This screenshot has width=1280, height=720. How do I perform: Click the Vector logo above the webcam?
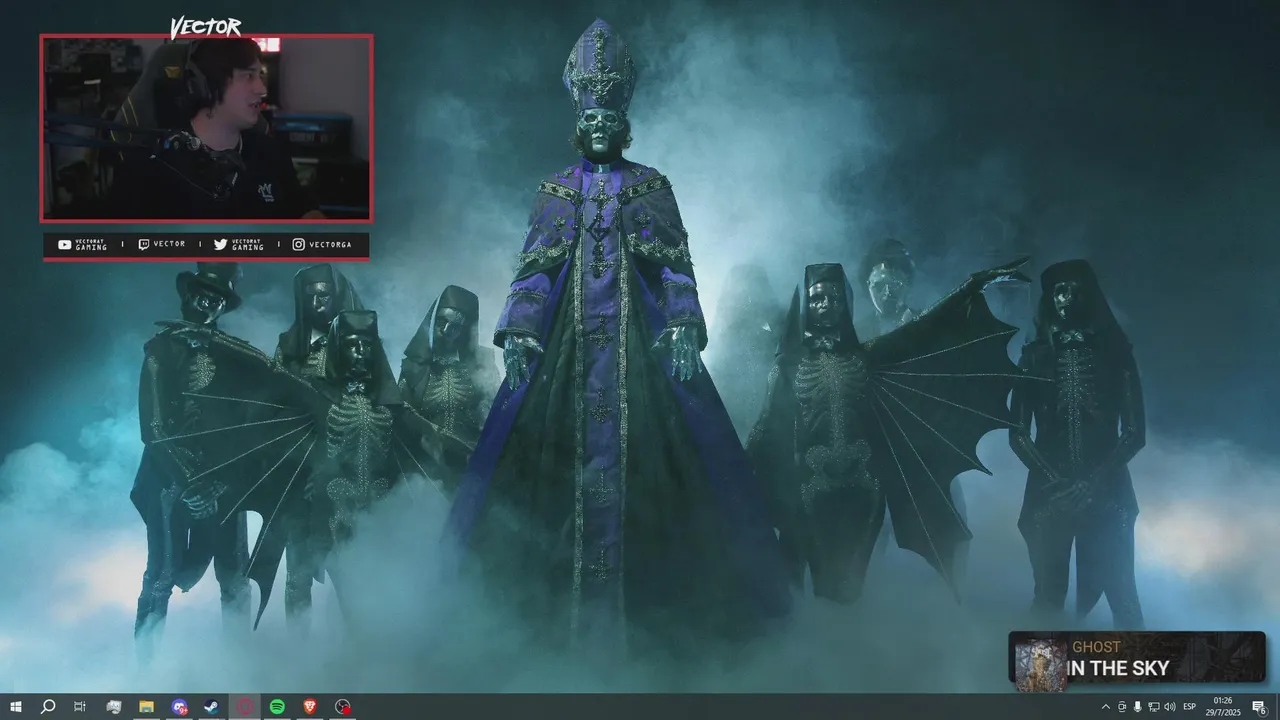(205, 27)
